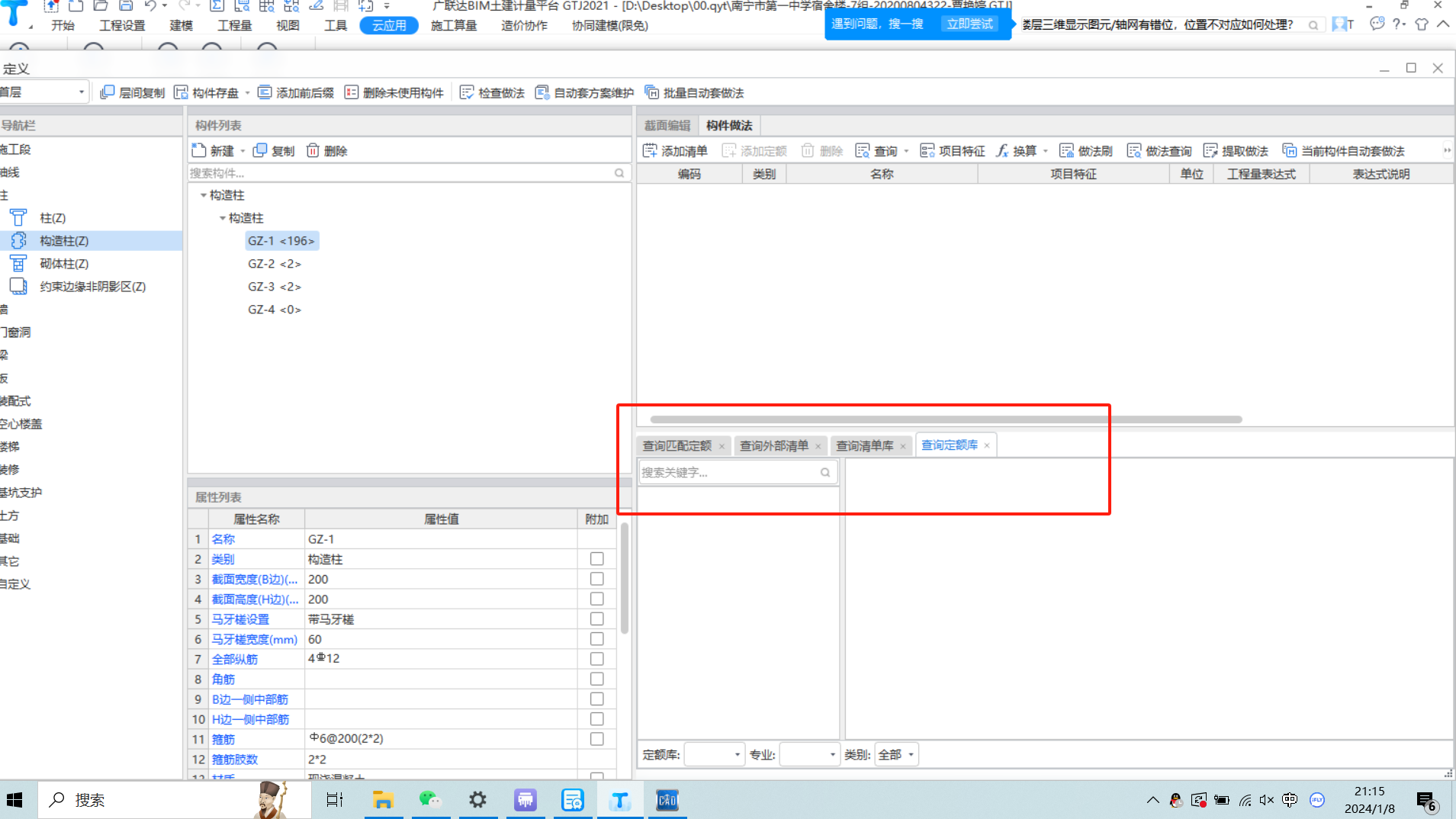Toggle 附加 checkbox for 全部纵筋 row
Image resolution: width=1456 pixels, height=819 pixels.
pos(597,659)
